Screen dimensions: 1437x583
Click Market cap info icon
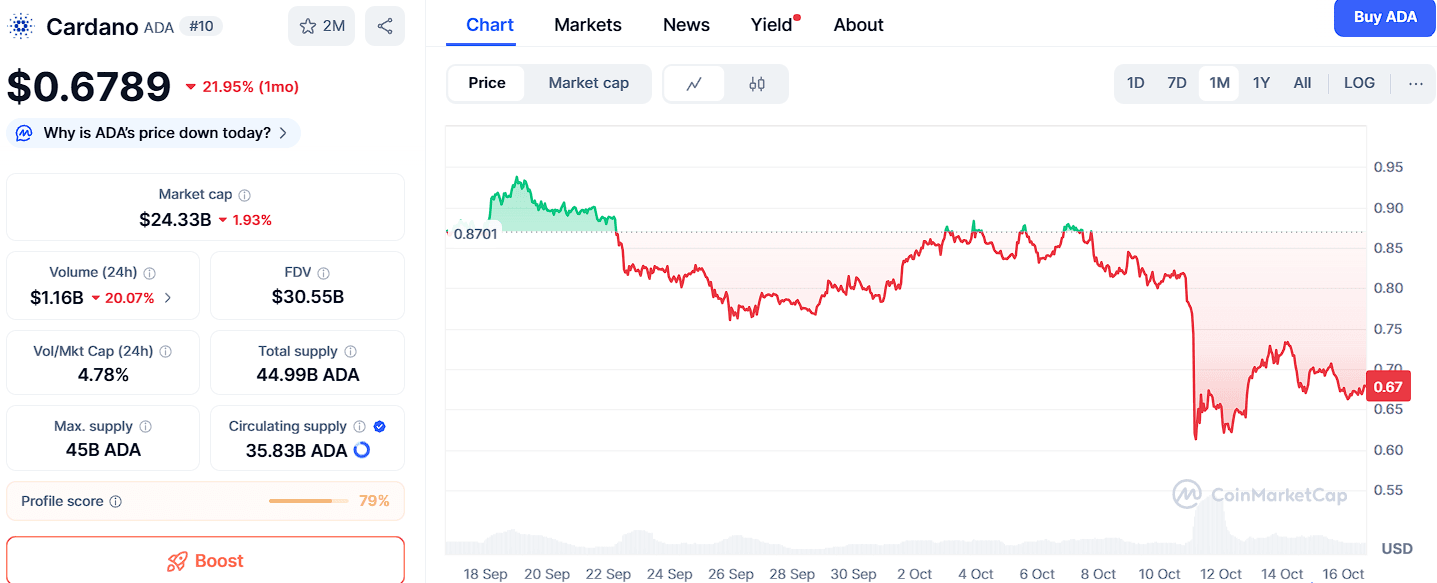[x=245, y=195]
